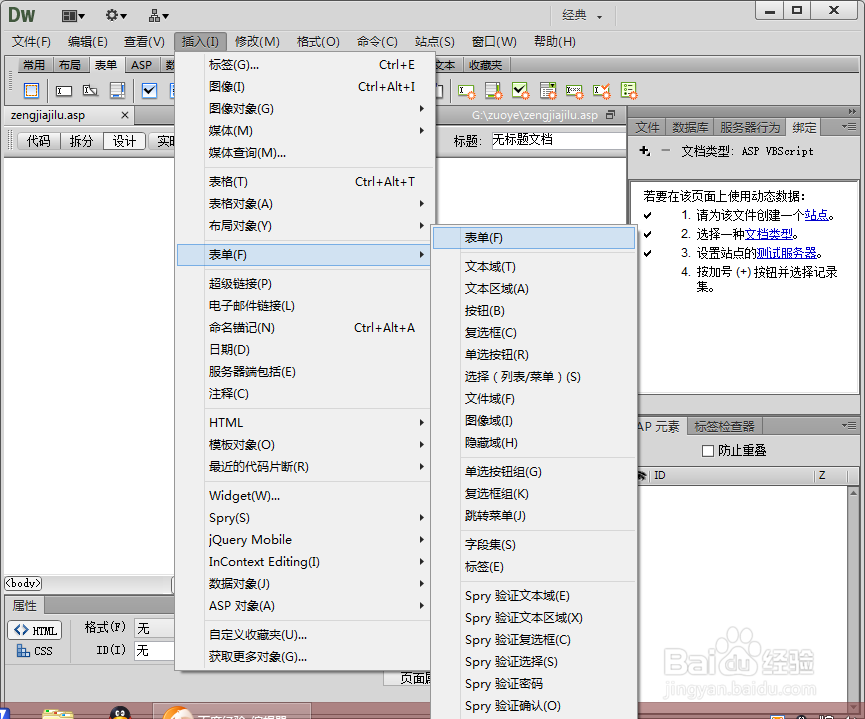Open the gear Extend Dreamweaver menu

116,15
